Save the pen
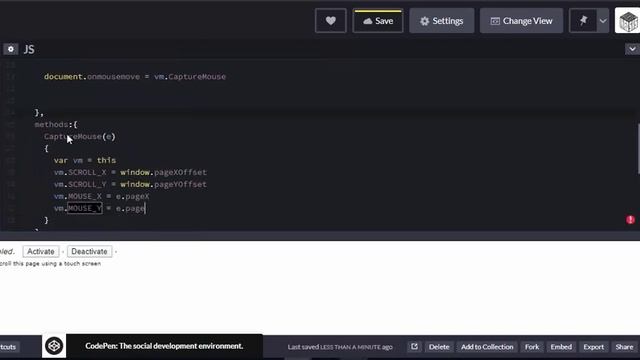The width and height of the screenshot is (640, 360). click(378, 21)
